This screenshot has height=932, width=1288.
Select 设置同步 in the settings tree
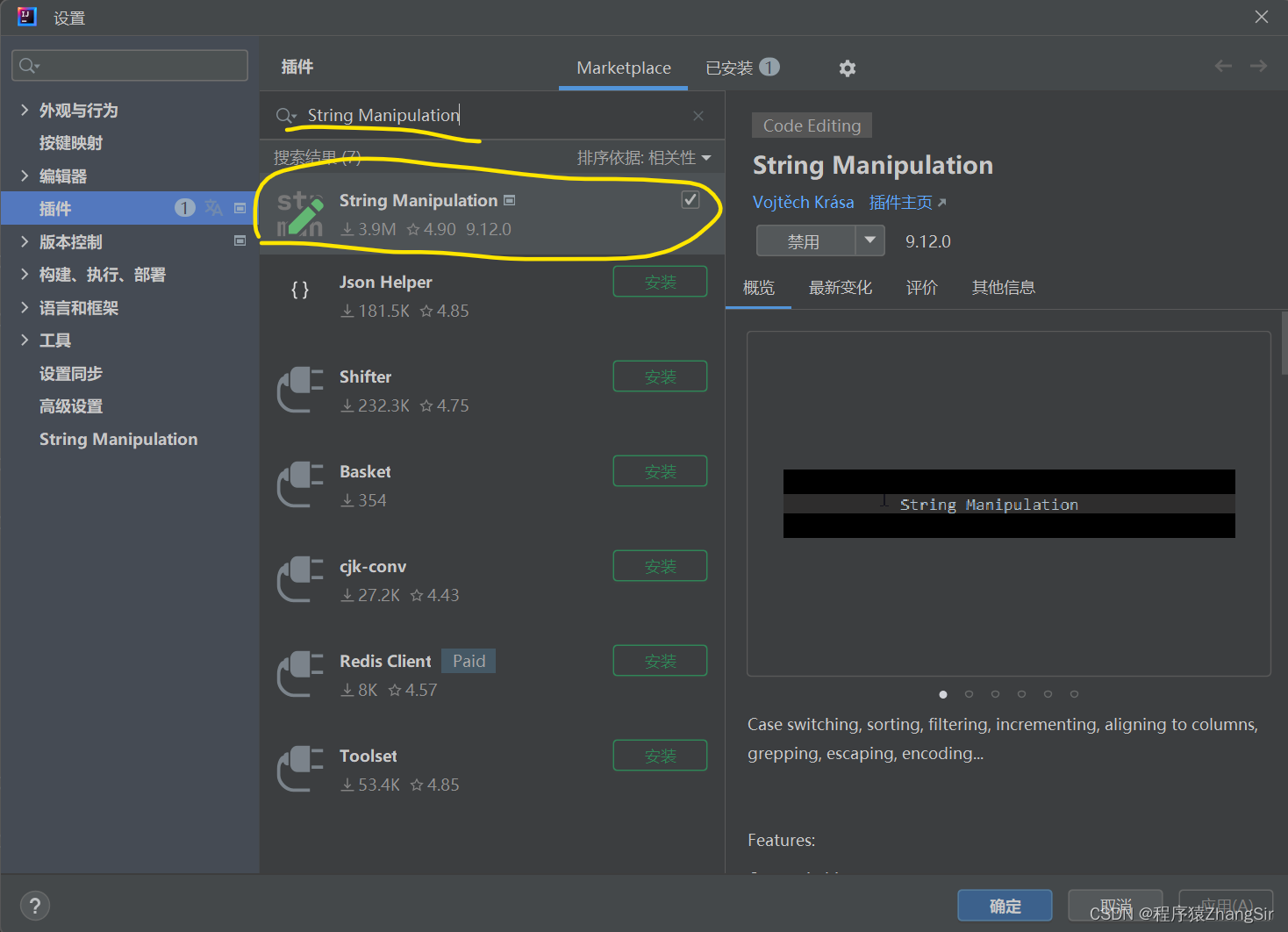71,374
